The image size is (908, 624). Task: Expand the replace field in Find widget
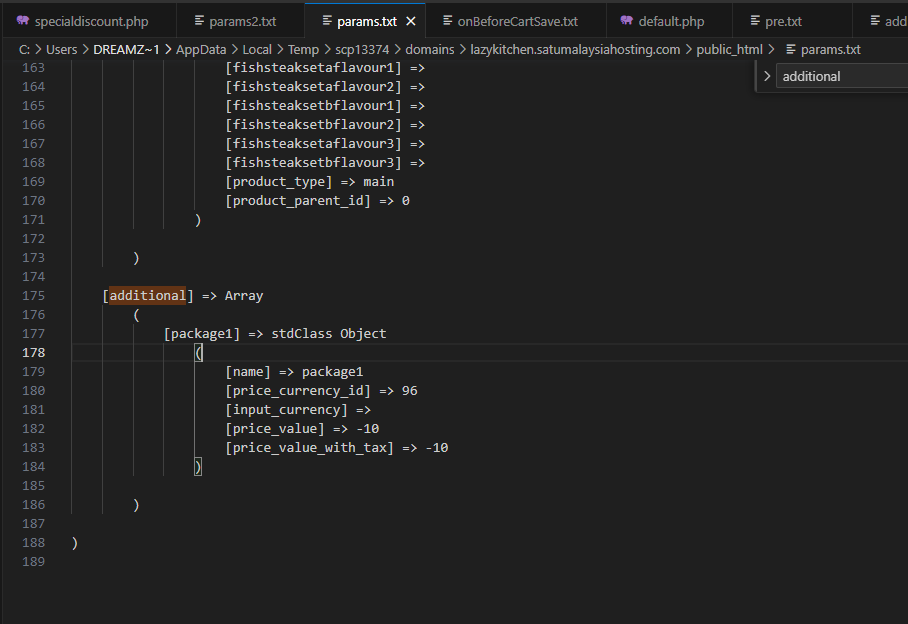[x=767, y=76]
